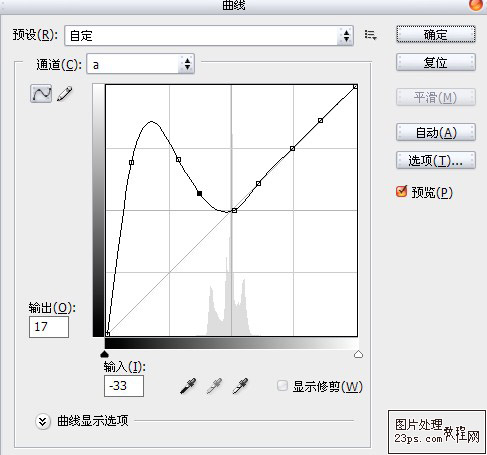The image size is (487, 455).
Task: Click the 输入 input value field
Action: click(x=124, y=386)
